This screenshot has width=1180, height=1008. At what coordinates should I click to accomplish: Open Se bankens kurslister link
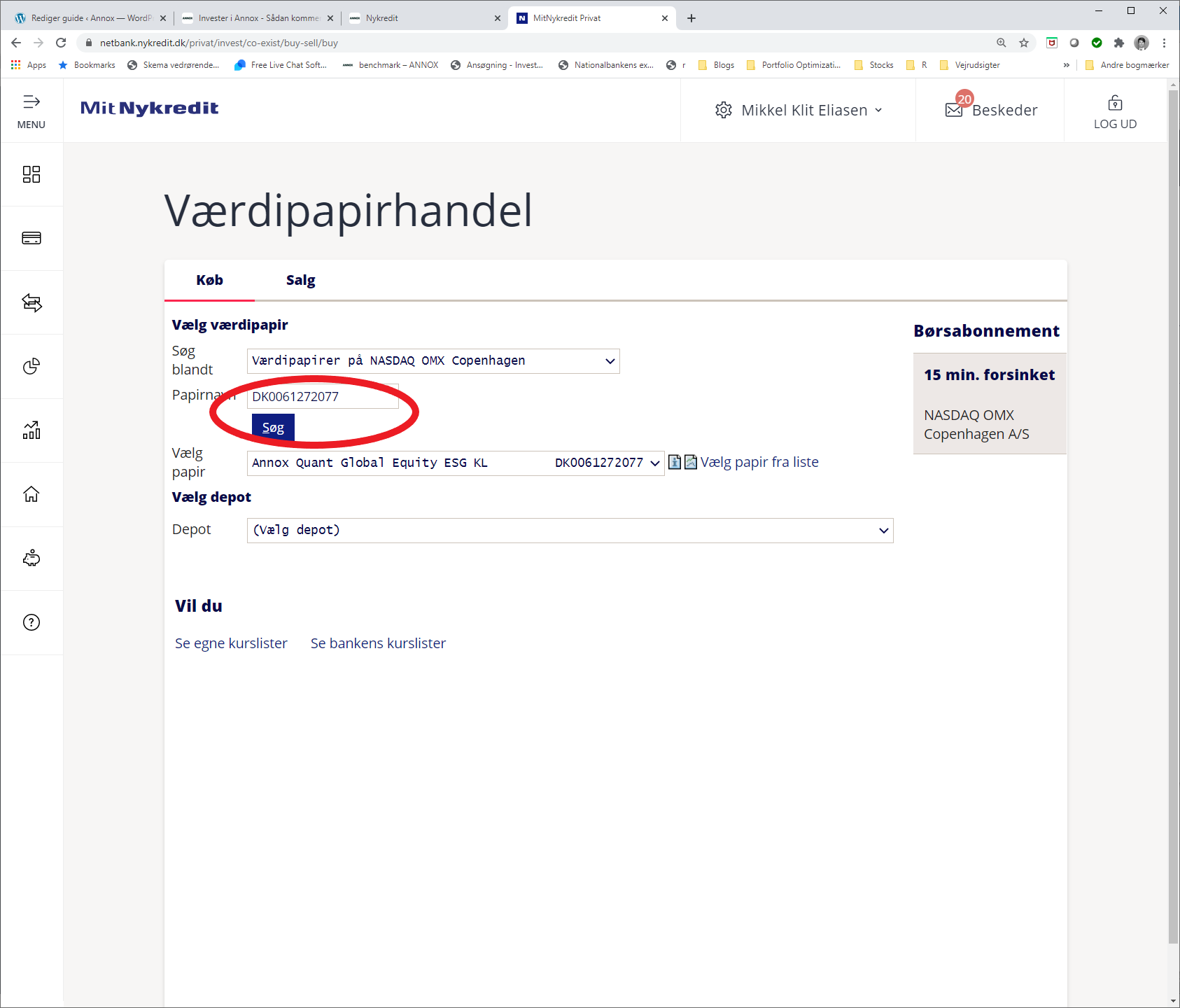point(378,643)
